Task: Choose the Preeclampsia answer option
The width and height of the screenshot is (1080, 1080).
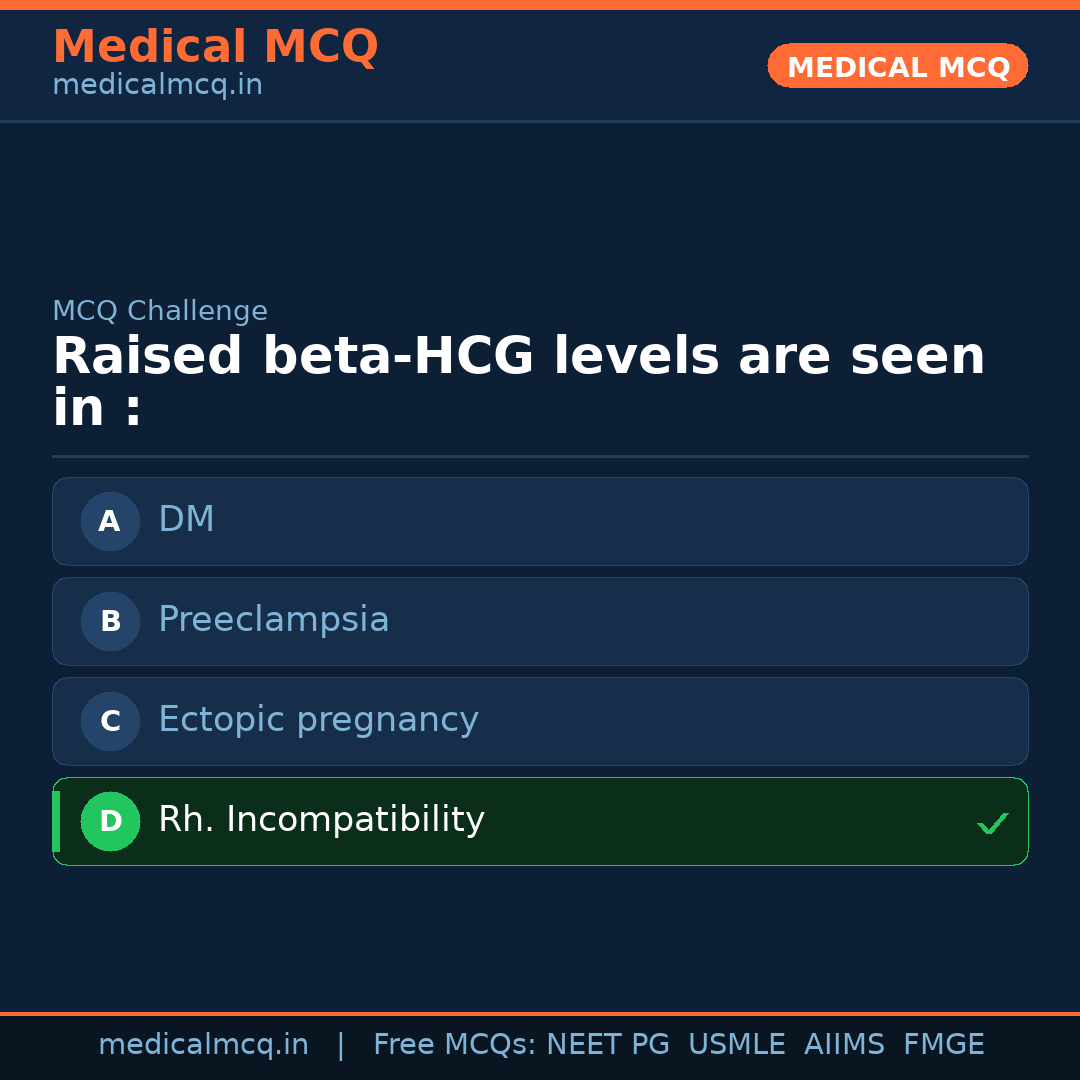Action: pos(273,620)
